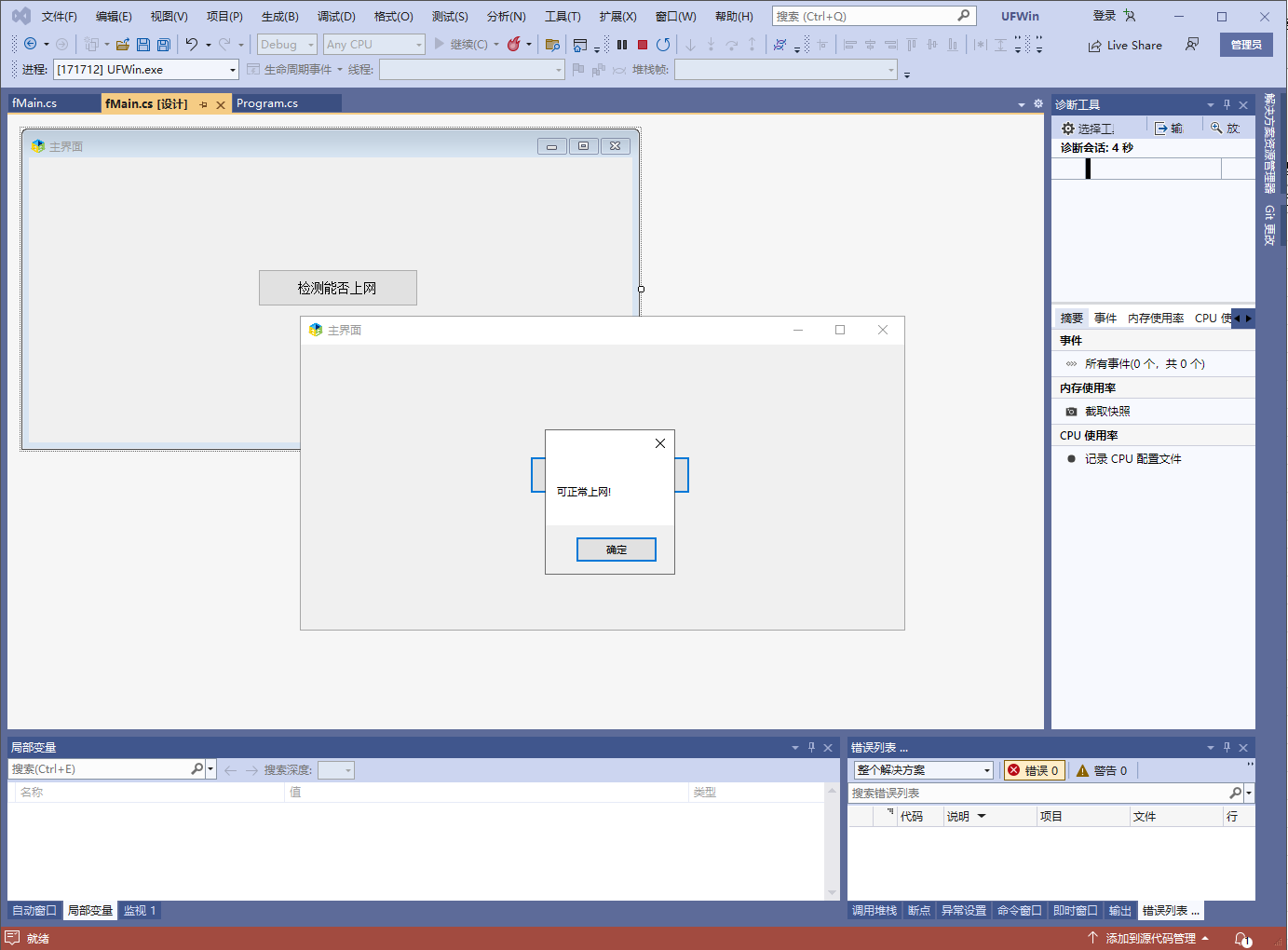1288x950 pixels.
Task: Open the File menu
Action: point(60,17)
